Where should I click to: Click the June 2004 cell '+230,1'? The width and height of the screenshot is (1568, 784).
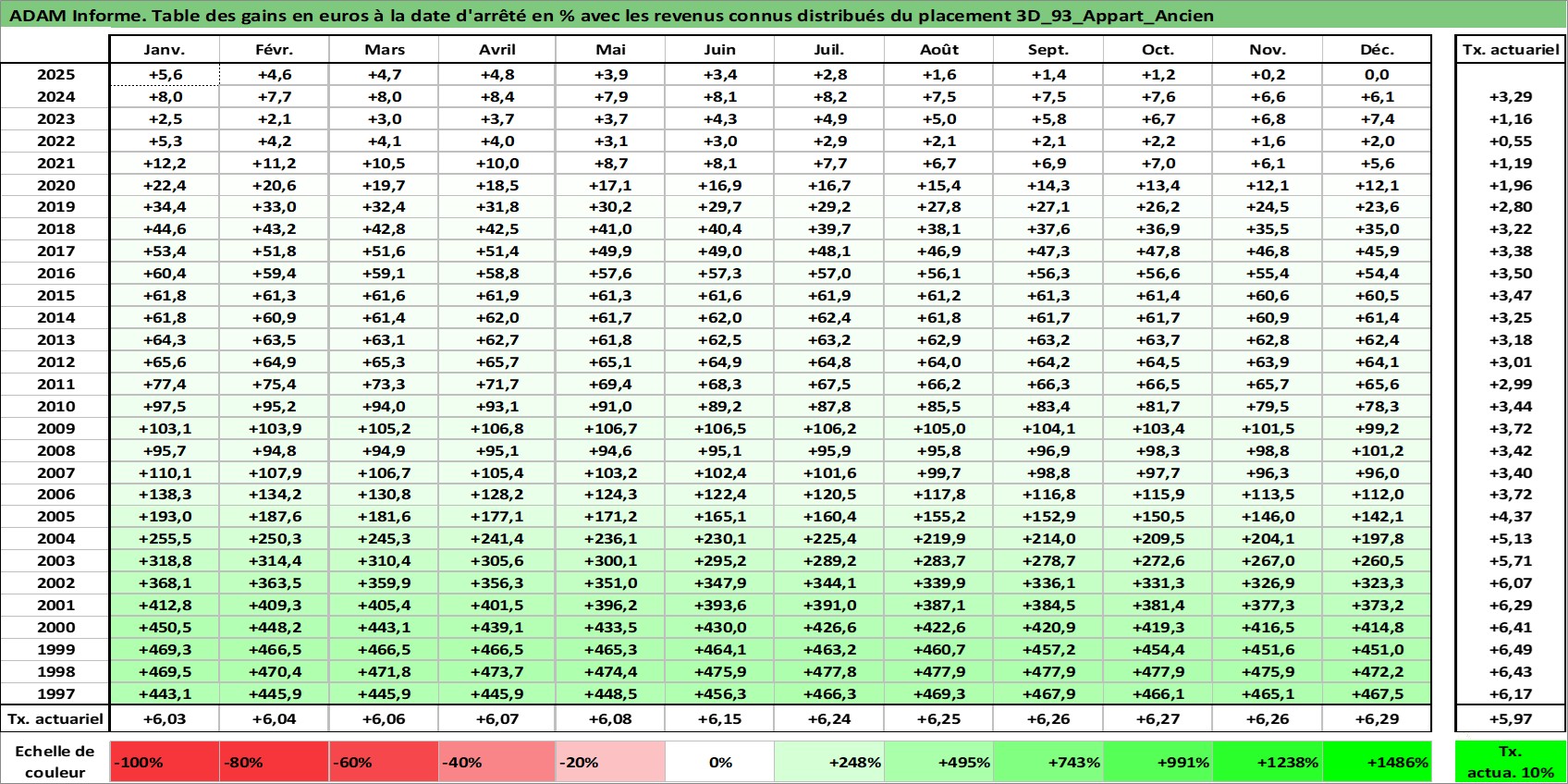(x=720, y=538)
